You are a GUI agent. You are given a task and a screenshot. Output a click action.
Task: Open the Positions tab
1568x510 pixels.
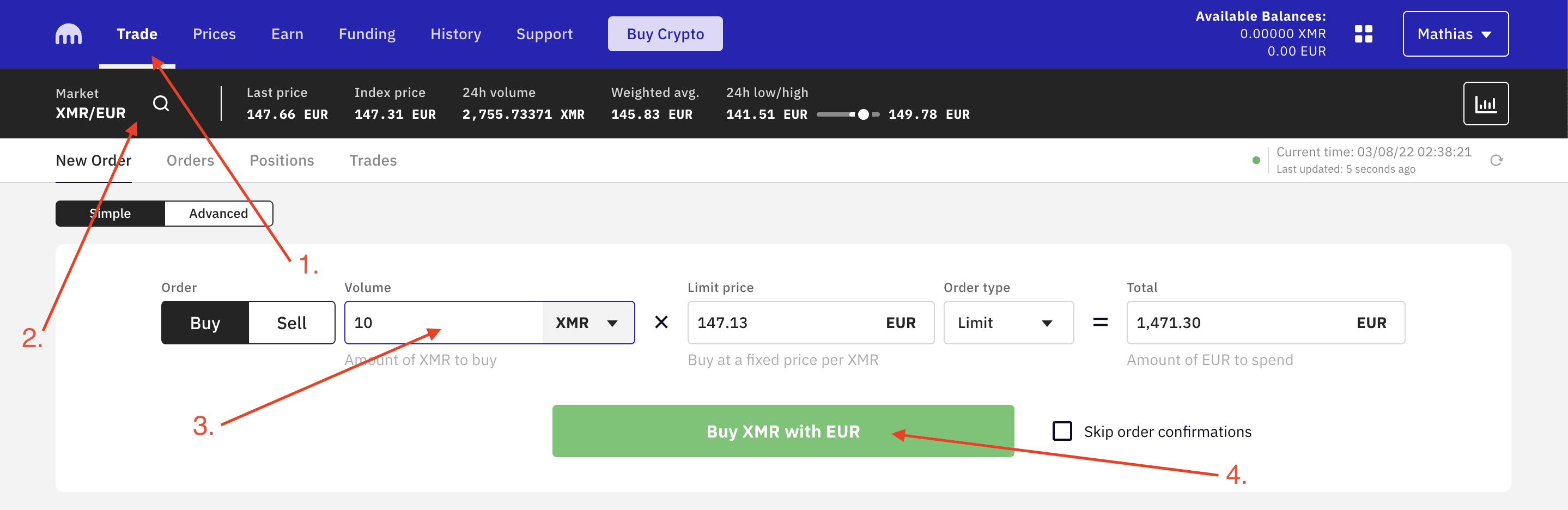pyautogui.click(x=282, y=160)
